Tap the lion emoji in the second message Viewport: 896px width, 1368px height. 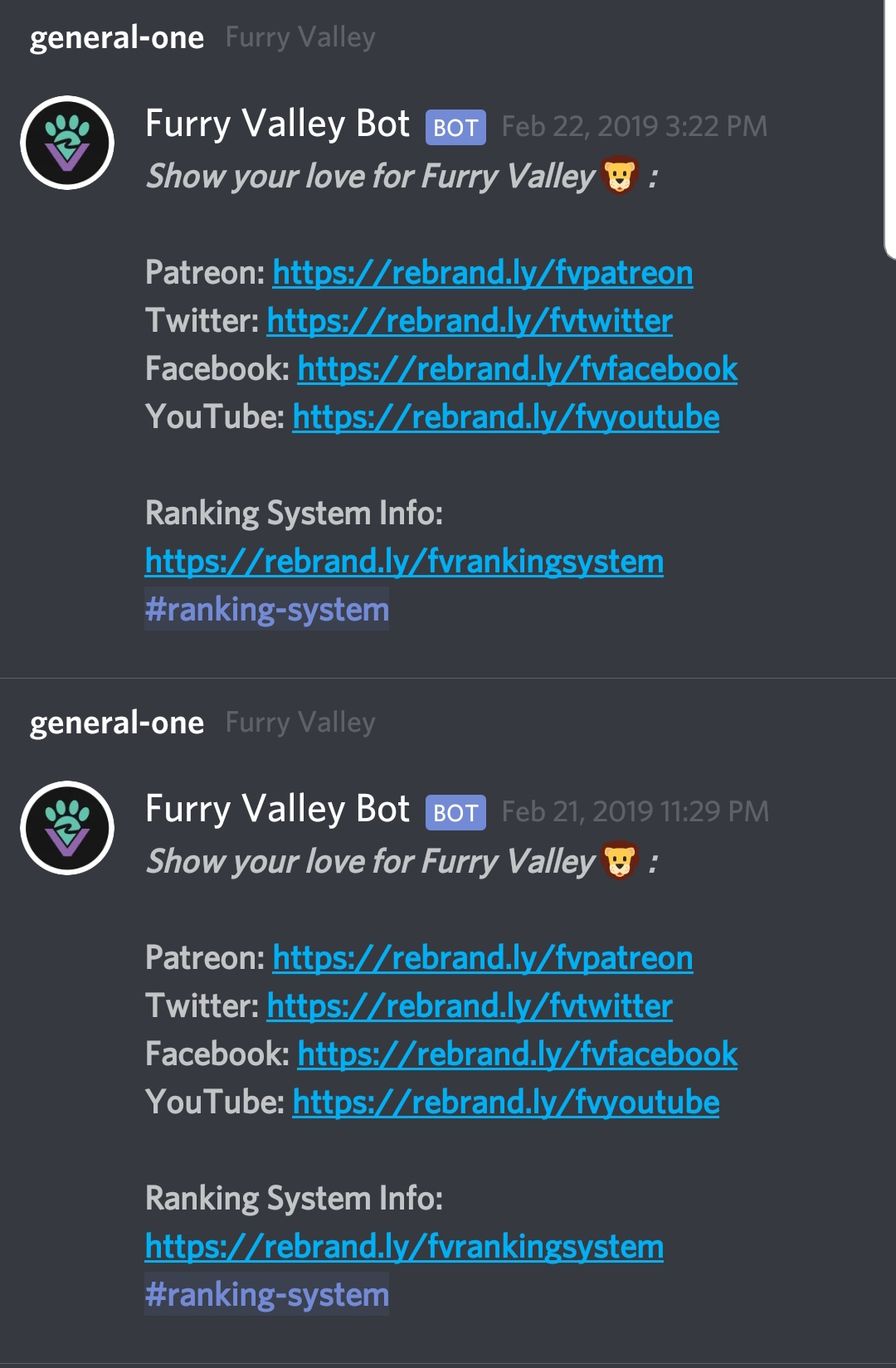pos(620,861)
